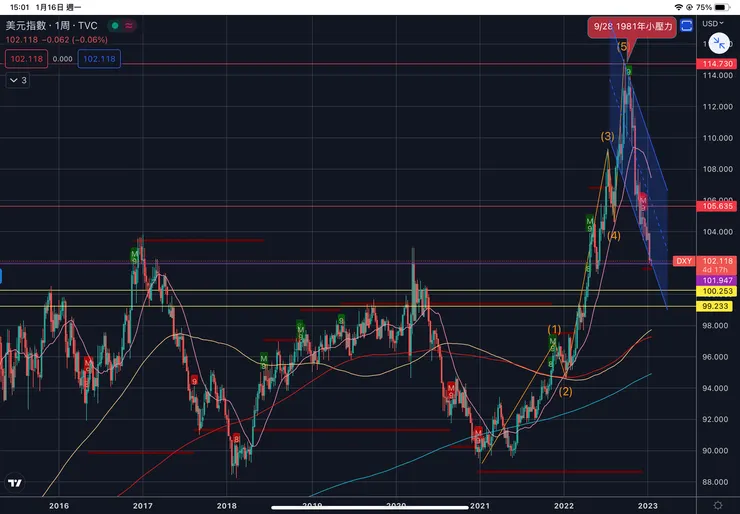Screen dimensions: 740x514
Task: Click the 112.000 price axis value
Action: click(x=718, y=107)
